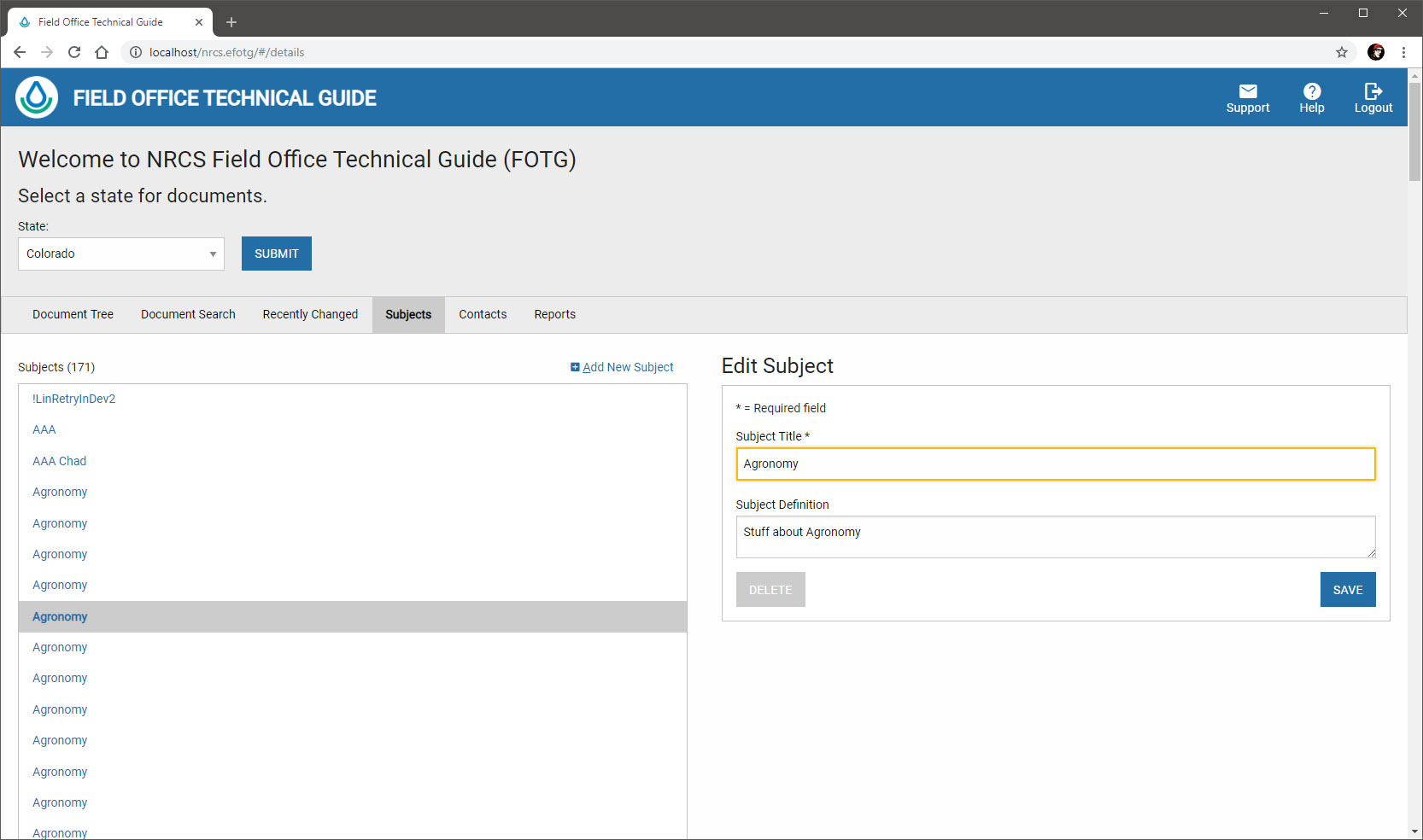Open the Support envelope icon
Image resolution: width=1423 pixels, height=840 pixels.
coord(1248,91)
